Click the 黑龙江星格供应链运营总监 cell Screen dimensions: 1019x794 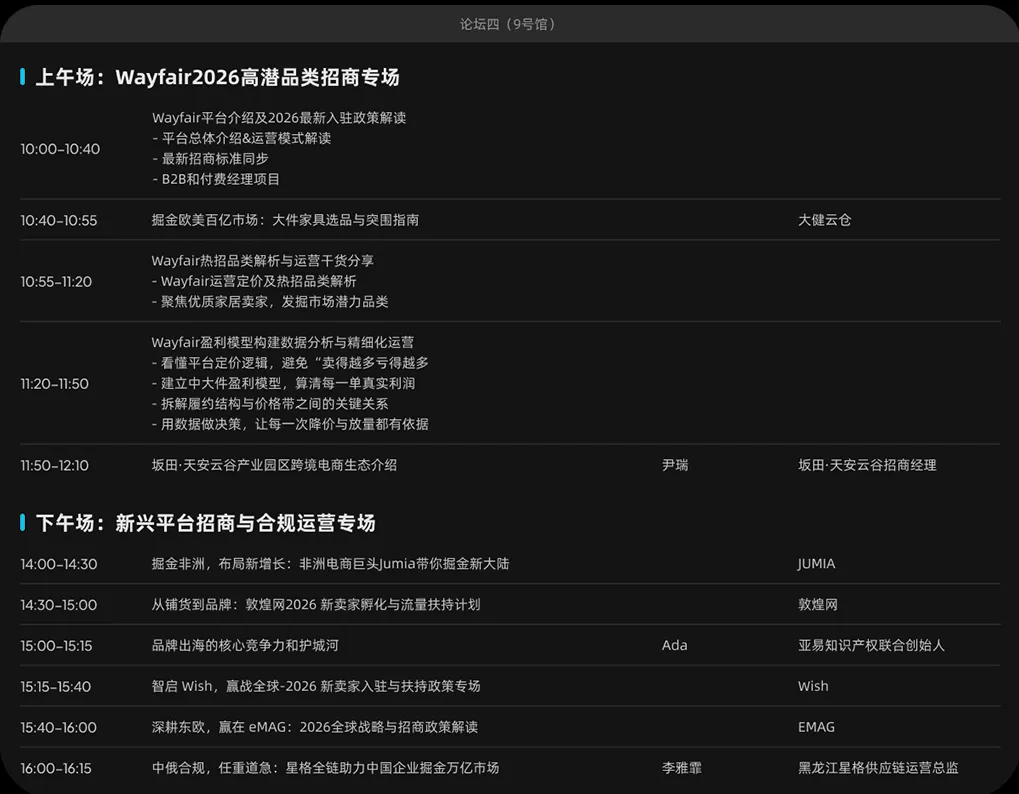[879, 768]
